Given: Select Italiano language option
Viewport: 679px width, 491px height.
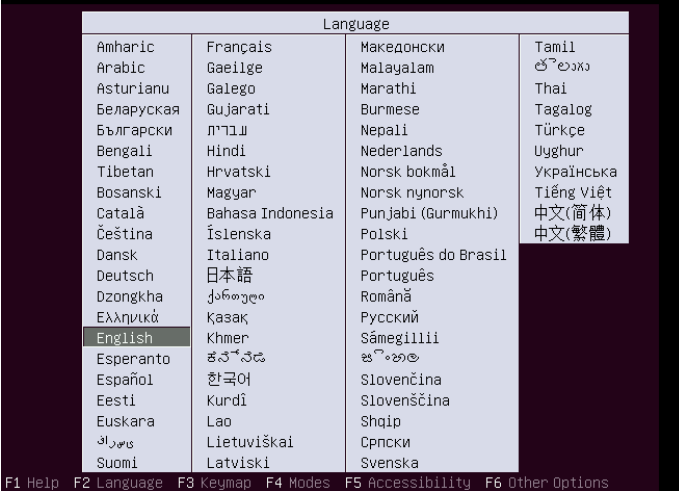Looking at the screenshot, I should [x=238, y=255].
